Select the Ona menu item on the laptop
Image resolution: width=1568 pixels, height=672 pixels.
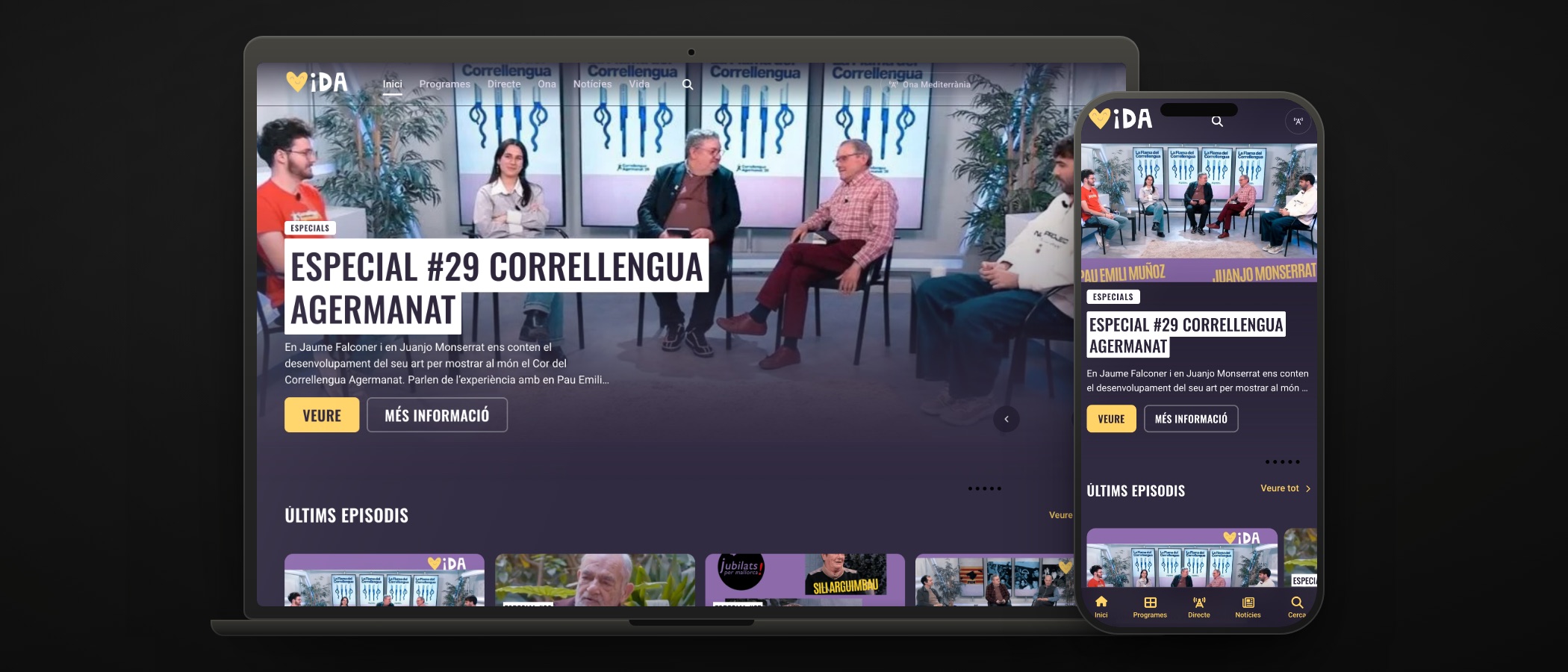coord(547,84)
